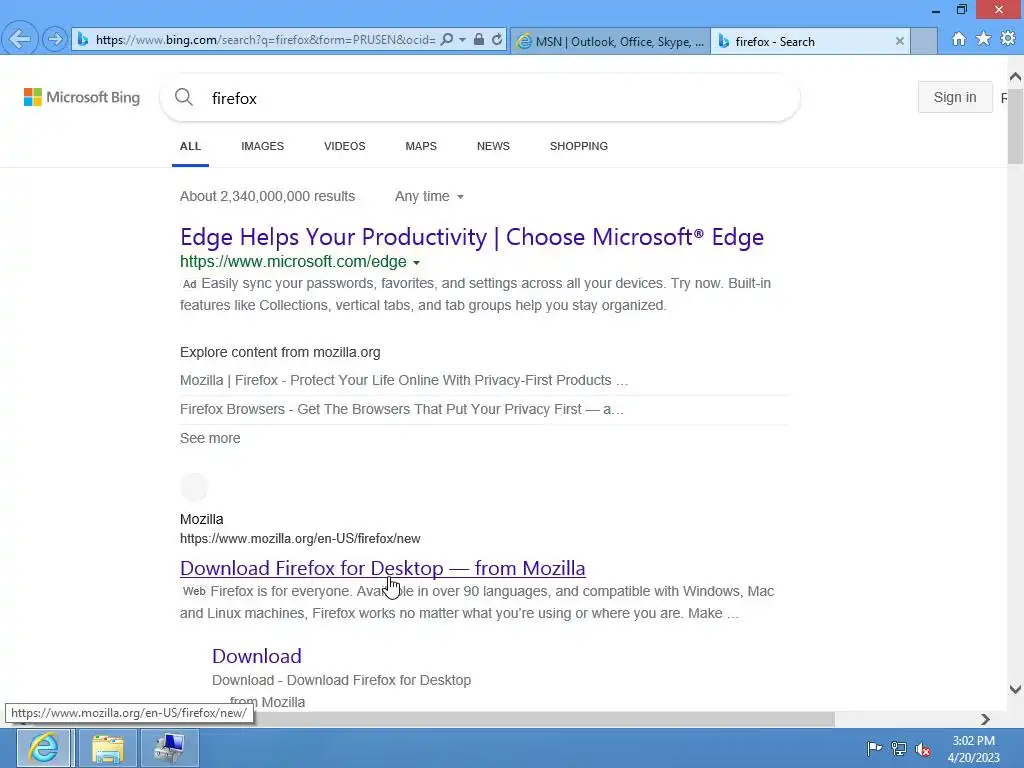Switch to VIDEOS results
The image size is (1024, 768).
click(345, 146)
